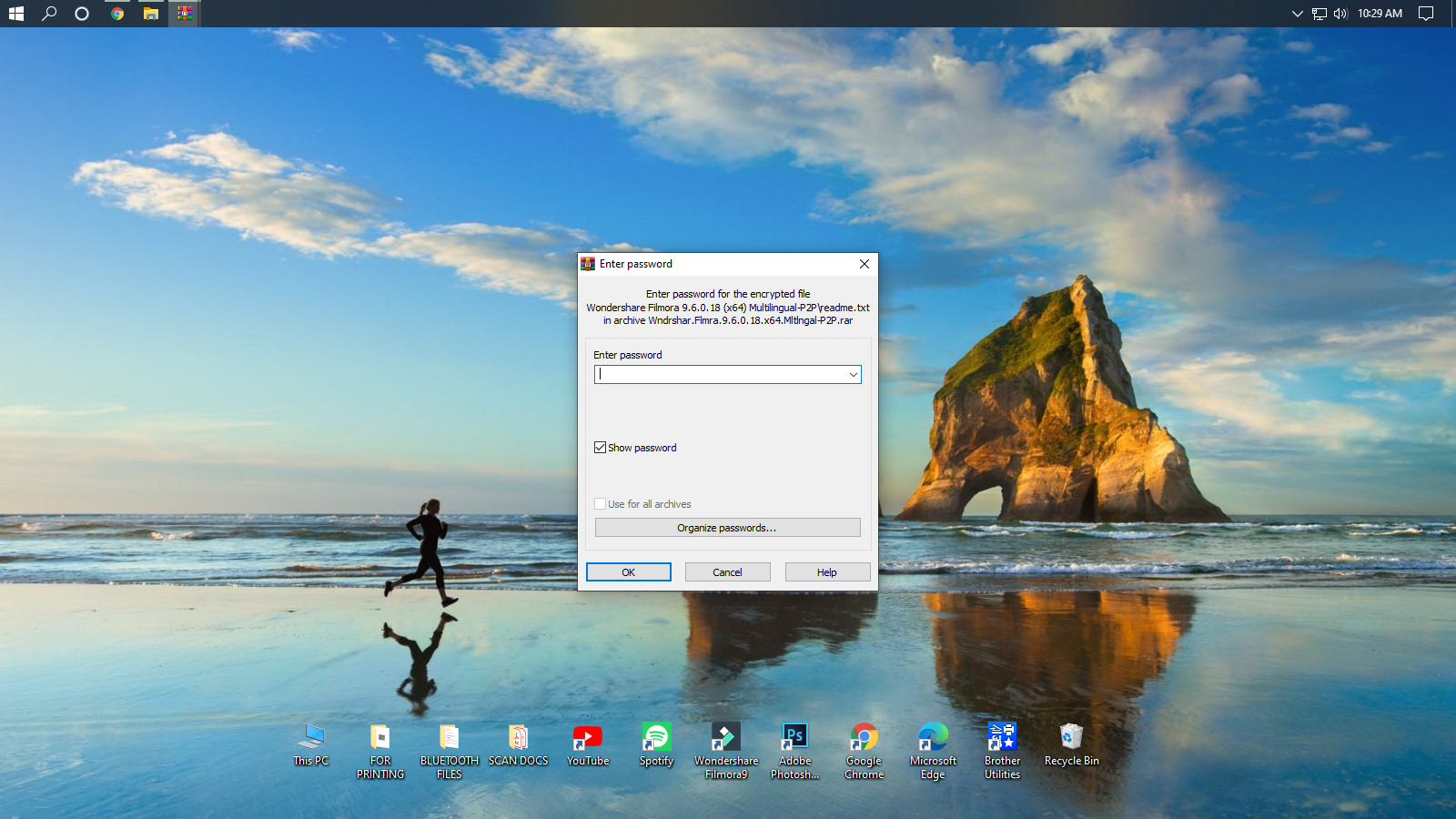Open Help for the password dialog
This screenshot has width=1456, height=819.
point(826,572)
